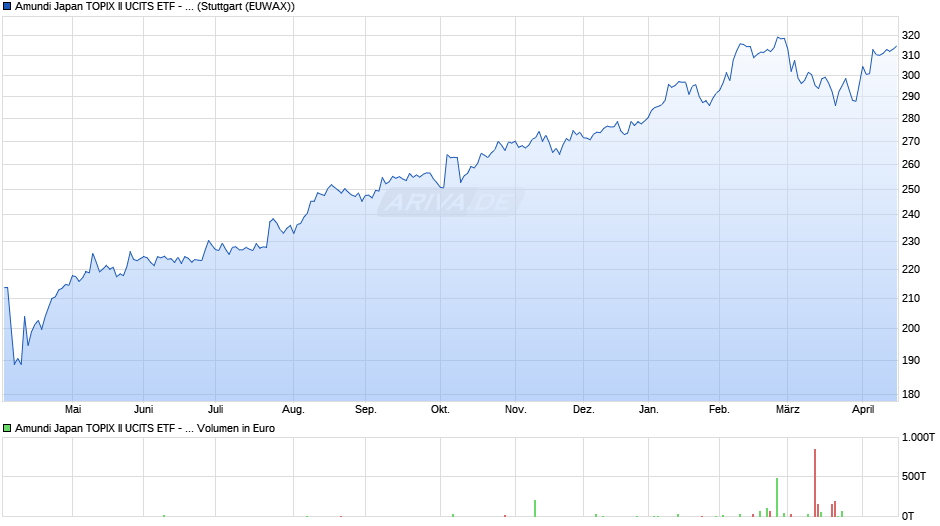Click the 220 price axis value
The image size is (940, 526).
click(911, 270)
